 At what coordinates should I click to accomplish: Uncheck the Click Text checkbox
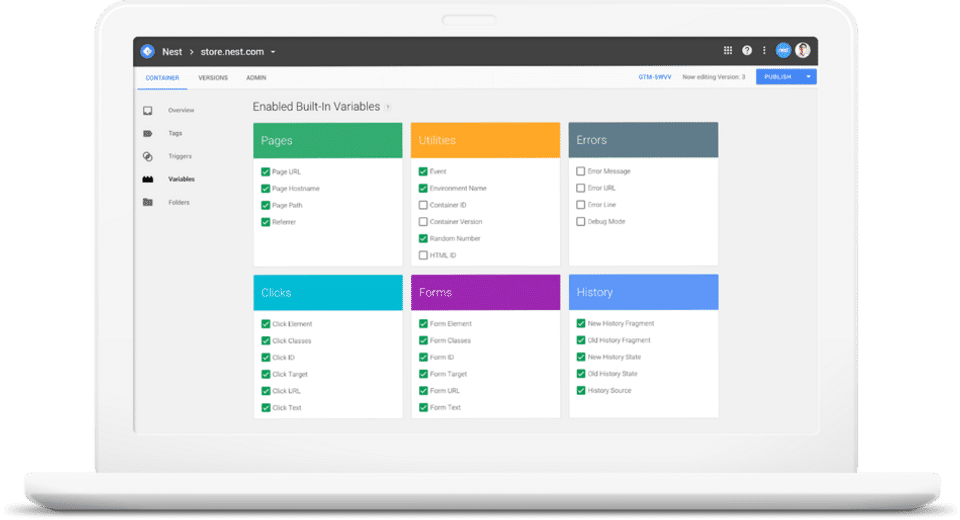tap(266, 407)
